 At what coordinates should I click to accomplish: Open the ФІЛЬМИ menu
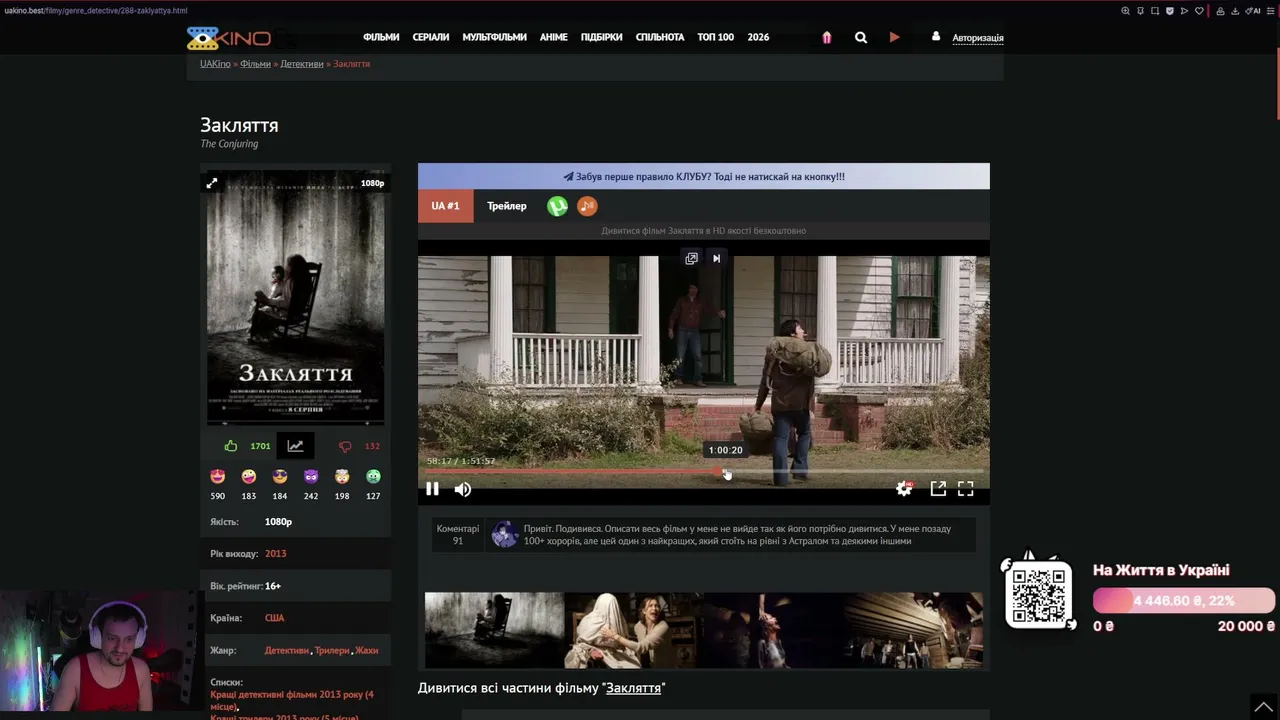click(x=381, y=38)
